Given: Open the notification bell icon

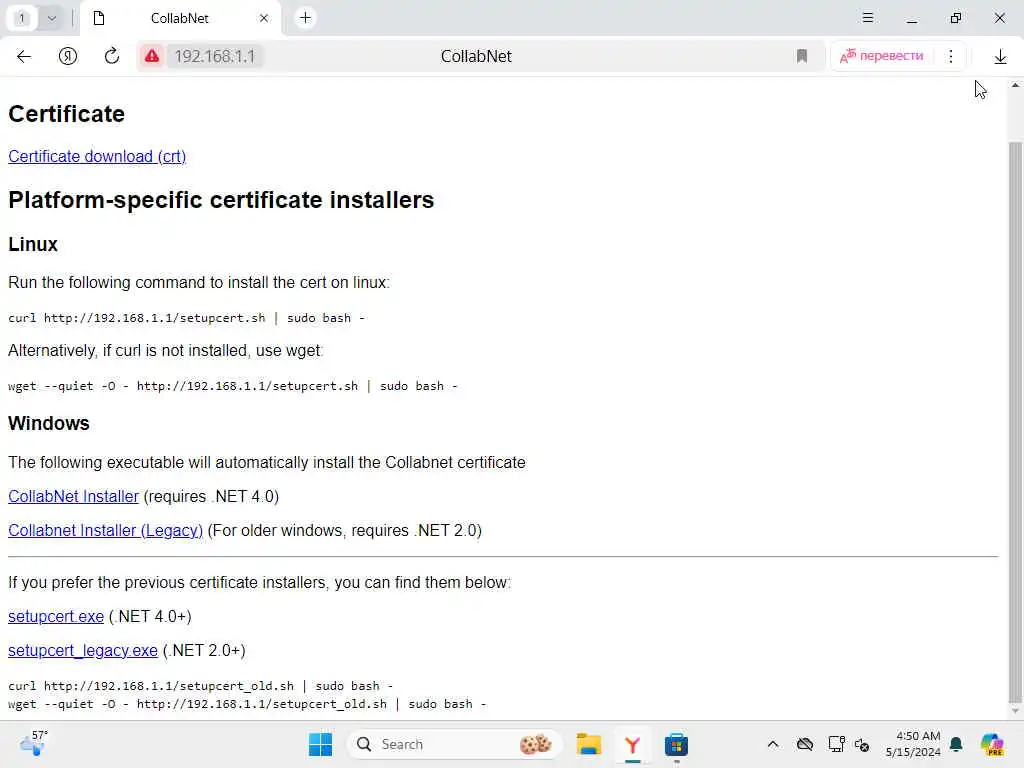Looking at the screenshot, I should pos(956,744).
